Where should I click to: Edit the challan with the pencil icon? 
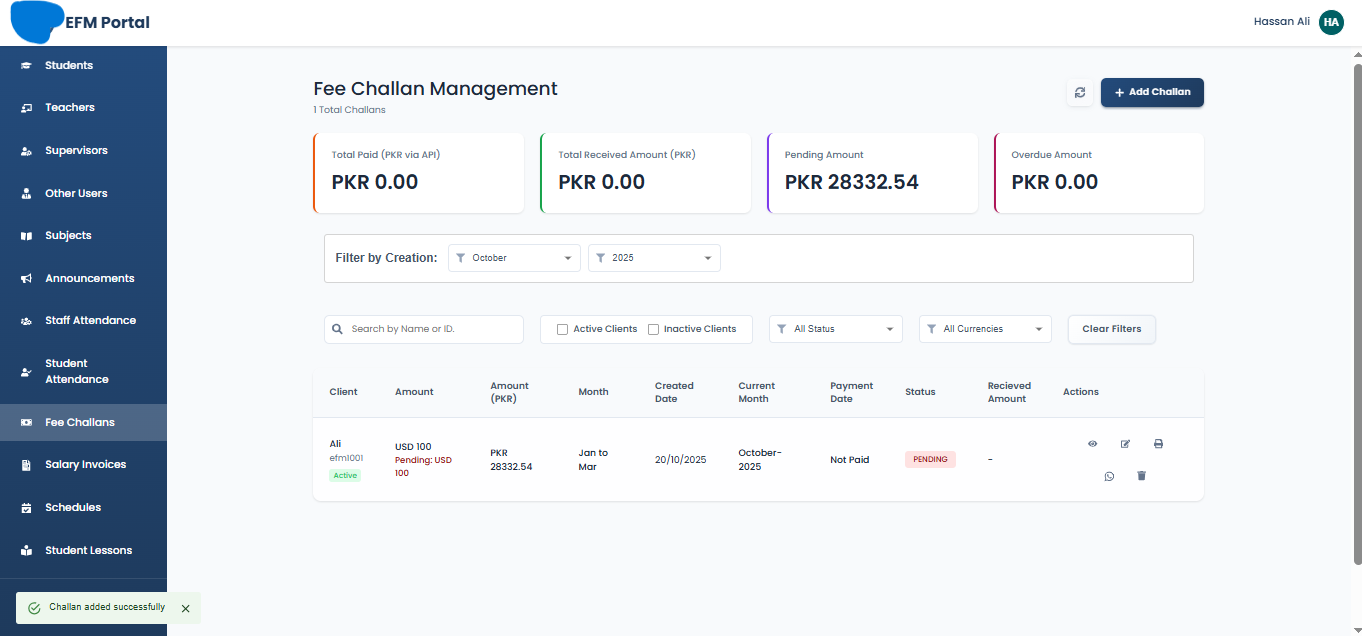[1125, 443]
